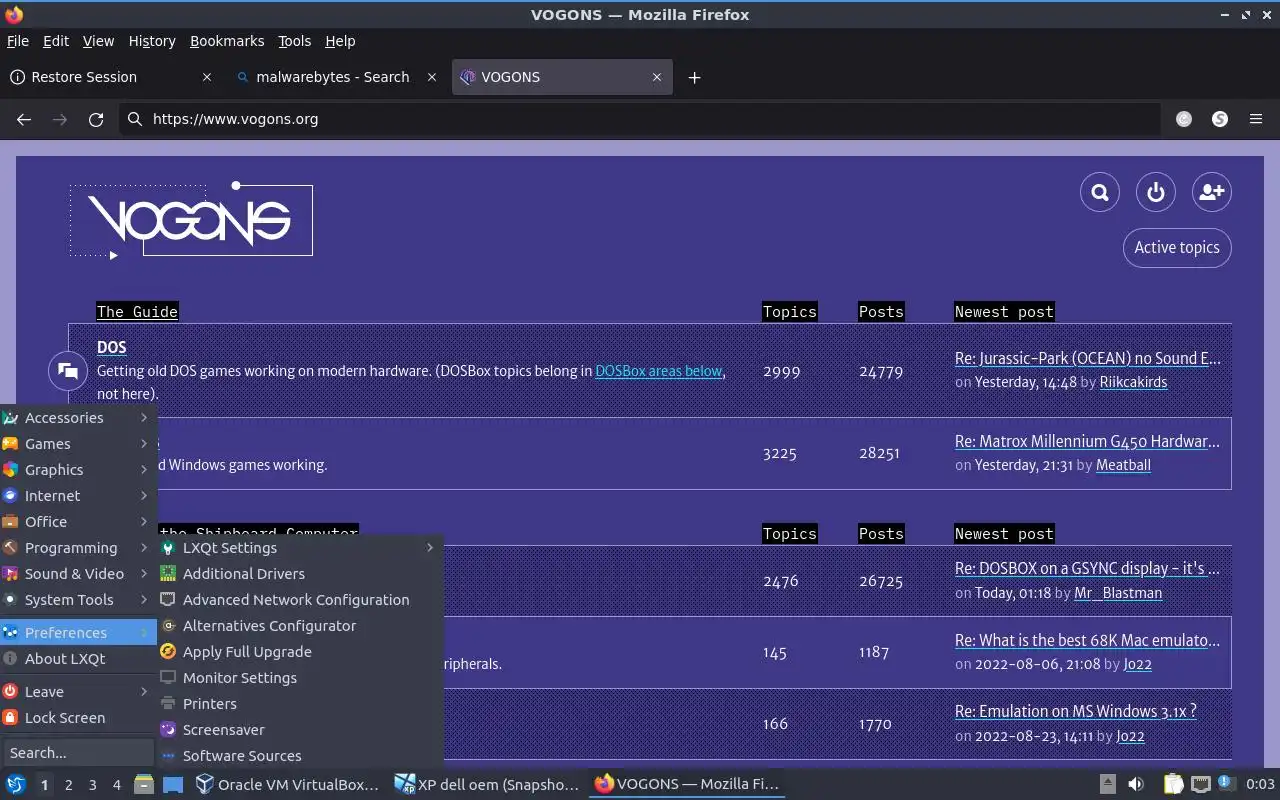This screenshot has width=1280, height=800.
Task: Click the clipboard tray icon
Action: coord(1173,784)
